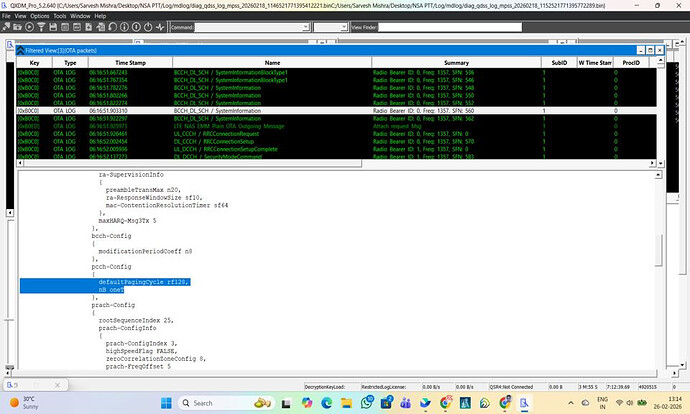Select the UL_CCCH / RRCConnectionRequest row
The image size is (690, 414).
tap(337, 134)
